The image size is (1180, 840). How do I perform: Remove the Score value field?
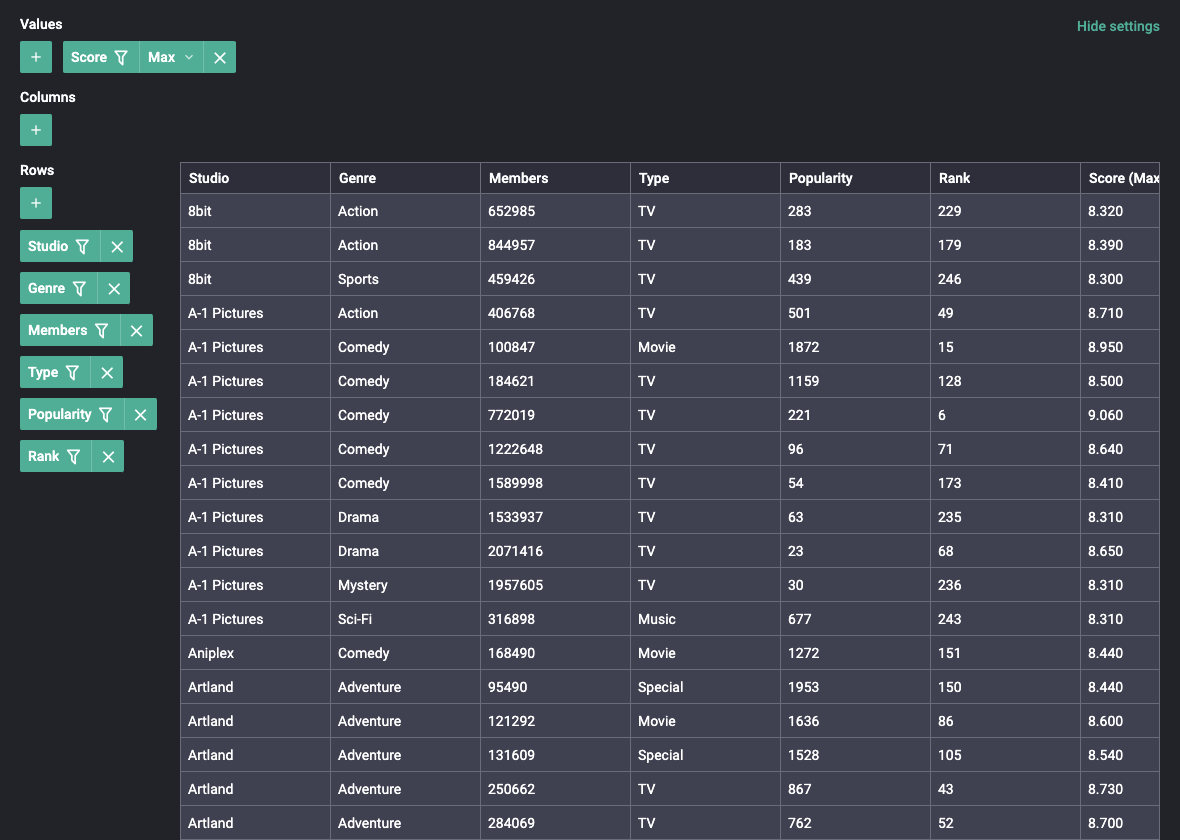click(x=220, y=57)
